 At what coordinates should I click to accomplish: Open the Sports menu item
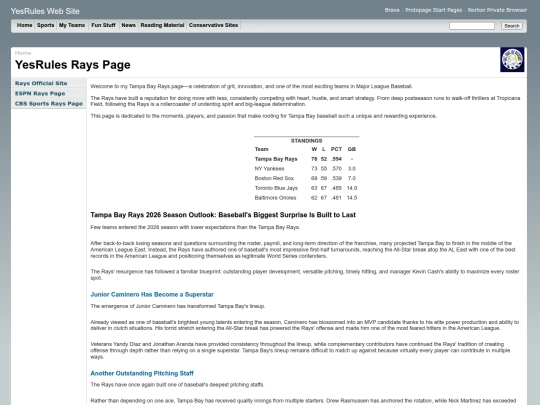pyautogui.click(x=45, y=25)
